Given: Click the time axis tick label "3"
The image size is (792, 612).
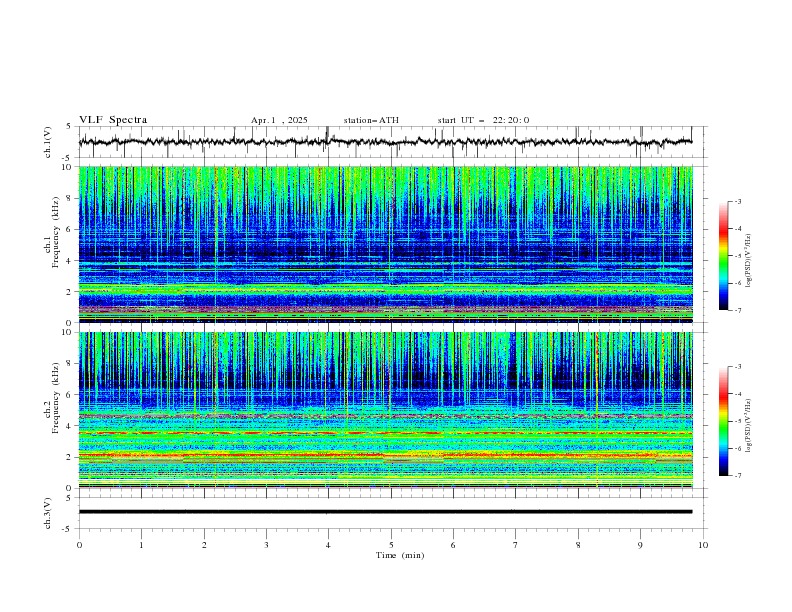Looking at the screenshot, I should click(266, 545).
